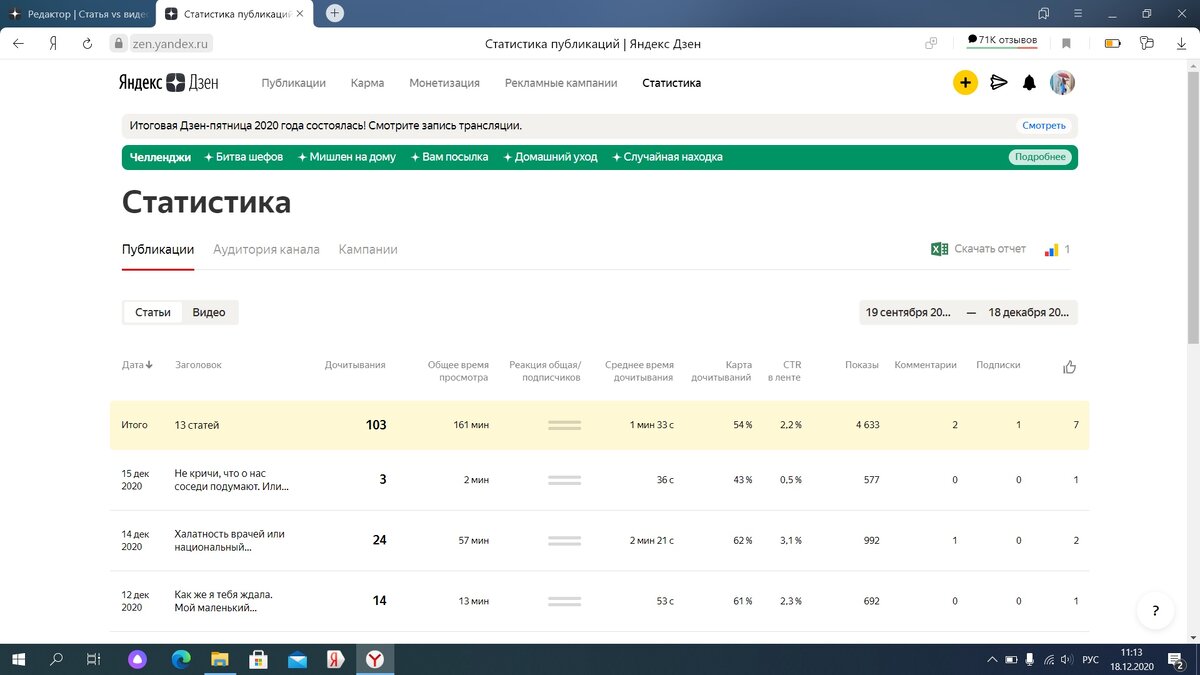Open Вам посылка challenge
Image resolution: width=1200 pixels, height=675 pixels.
449,157
